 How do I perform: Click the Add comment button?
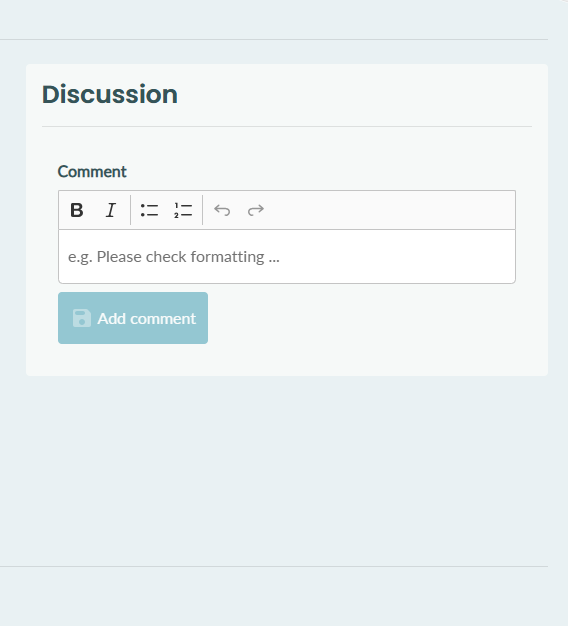coord(133,318)
